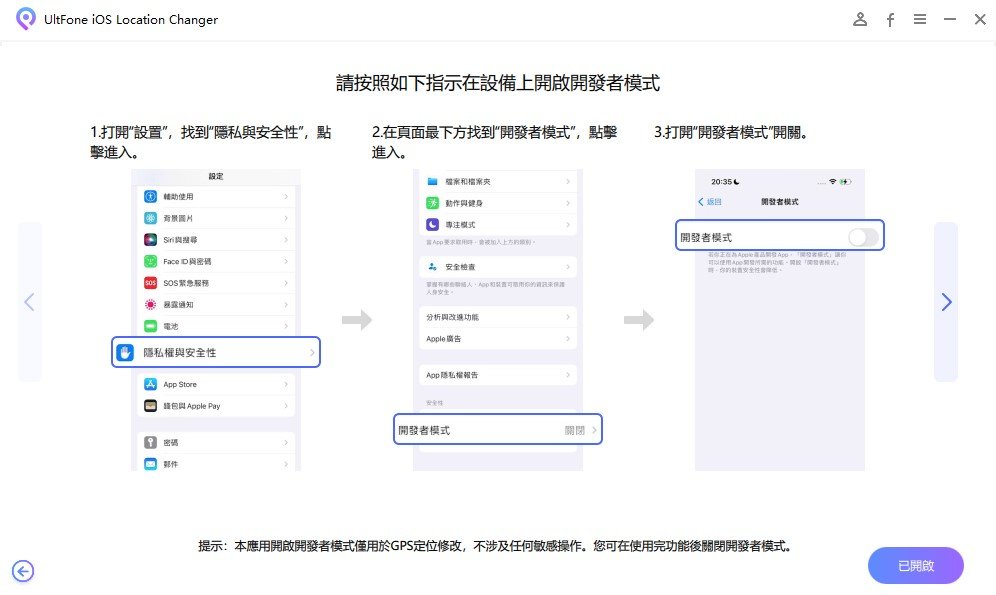Click the Siri 與搜尋 icon
996x595 pixels.
149,240
